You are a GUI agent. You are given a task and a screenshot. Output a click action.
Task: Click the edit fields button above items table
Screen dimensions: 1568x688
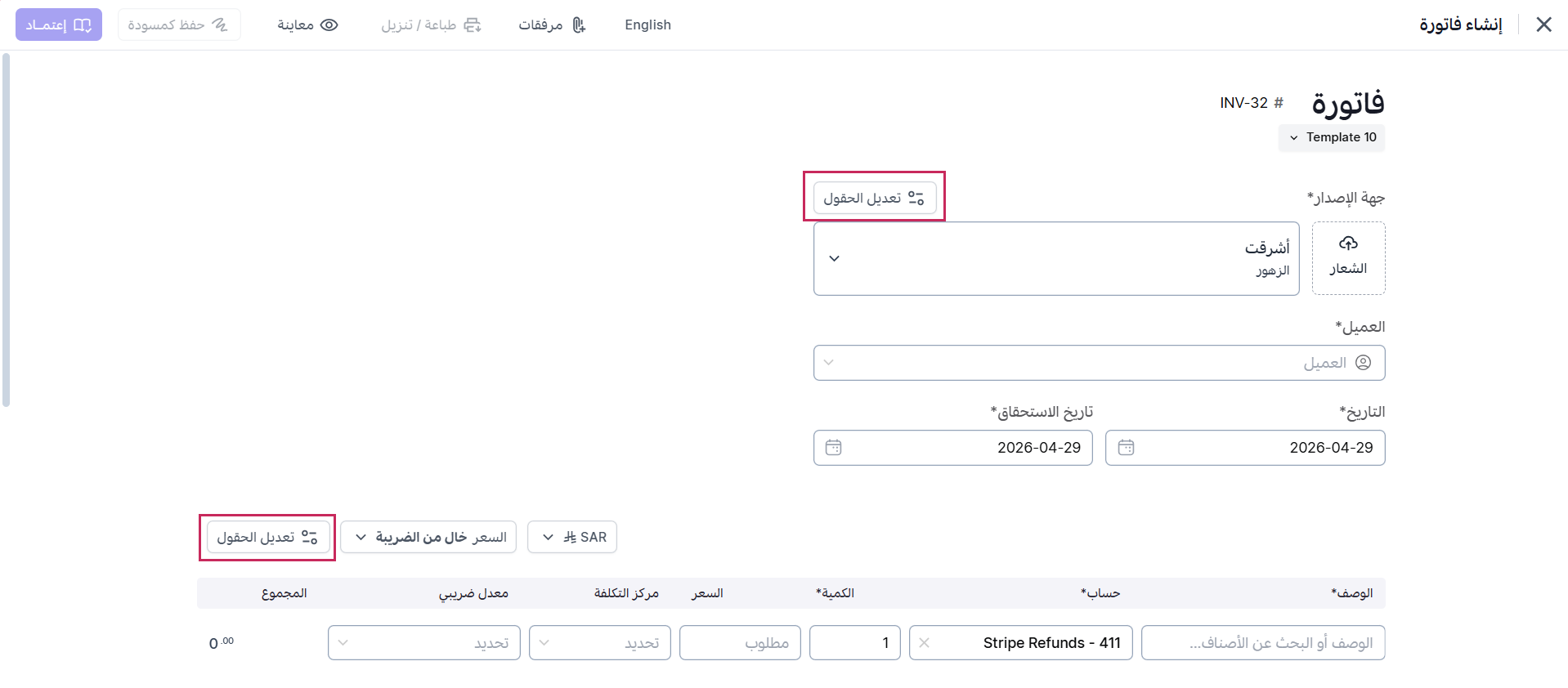(x=267, y=537)
